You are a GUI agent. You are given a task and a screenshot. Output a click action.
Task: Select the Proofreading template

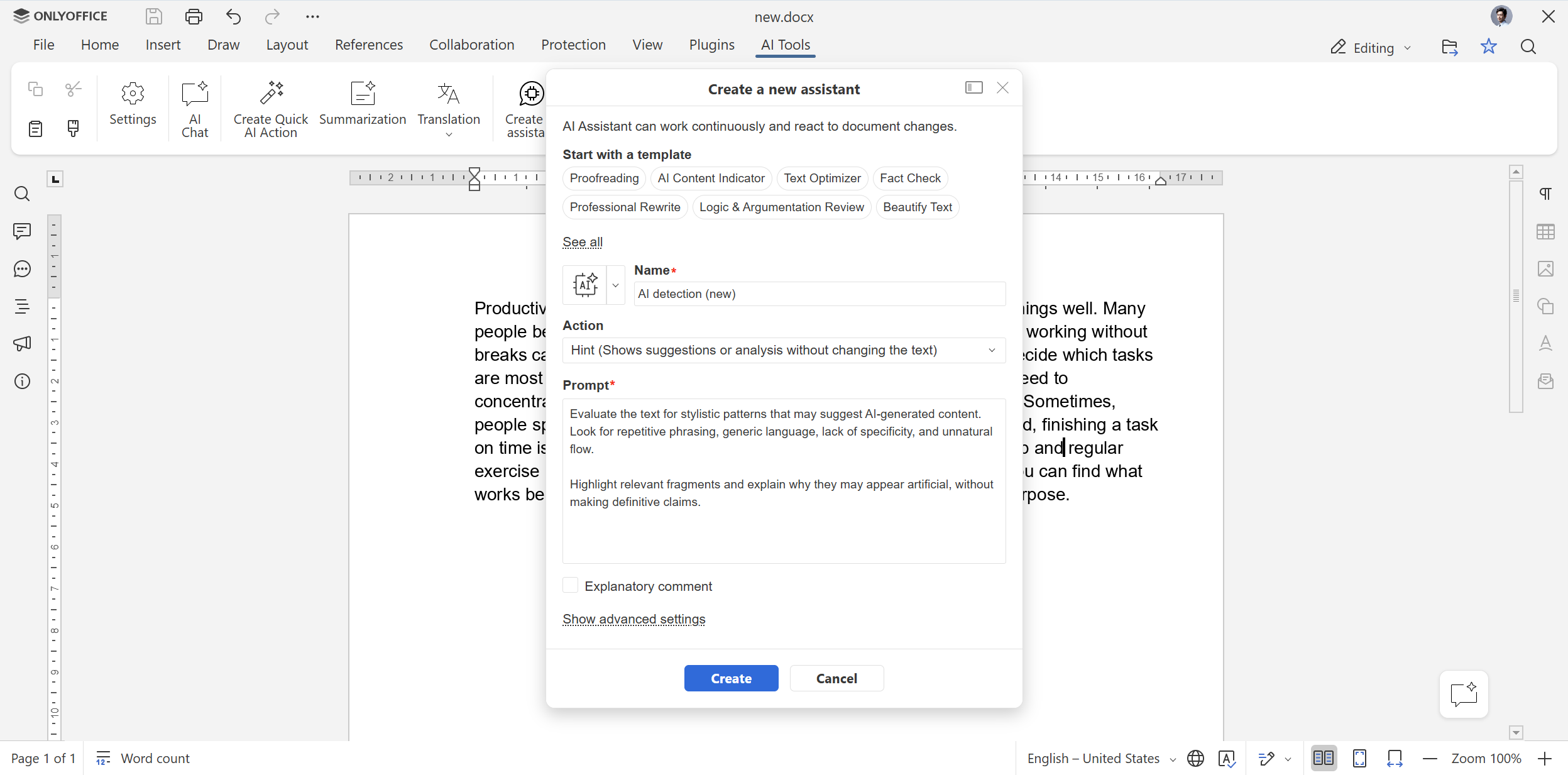(604, 179)
